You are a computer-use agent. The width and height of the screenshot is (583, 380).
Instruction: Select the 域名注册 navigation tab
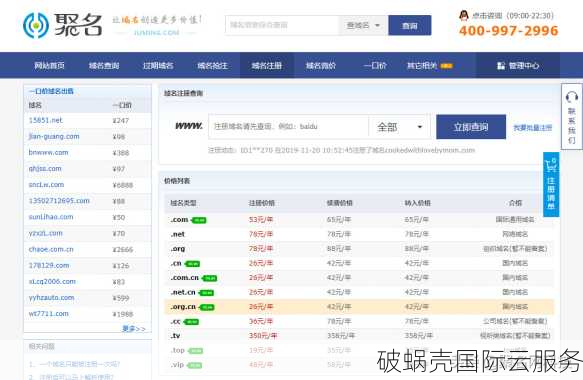[267, 65]
